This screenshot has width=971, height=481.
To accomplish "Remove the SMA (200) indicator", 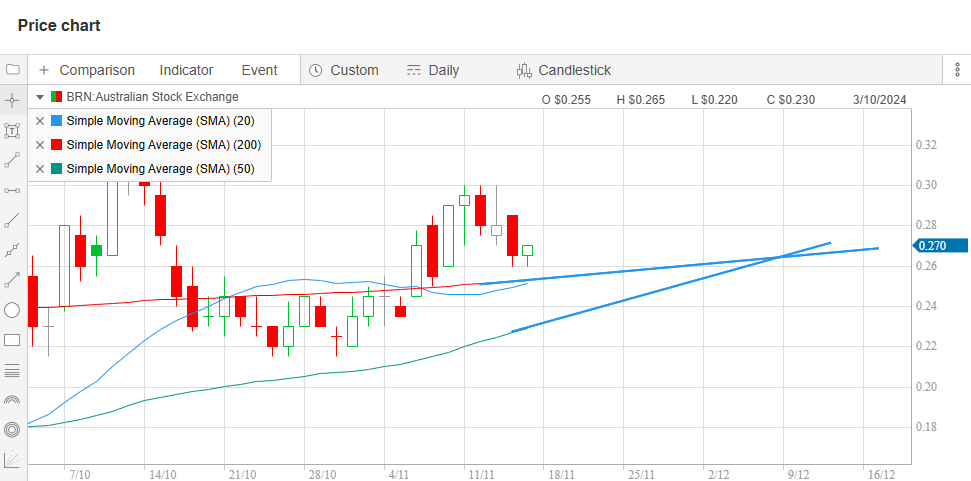I will pyautogui.click(x=40, y=145).
